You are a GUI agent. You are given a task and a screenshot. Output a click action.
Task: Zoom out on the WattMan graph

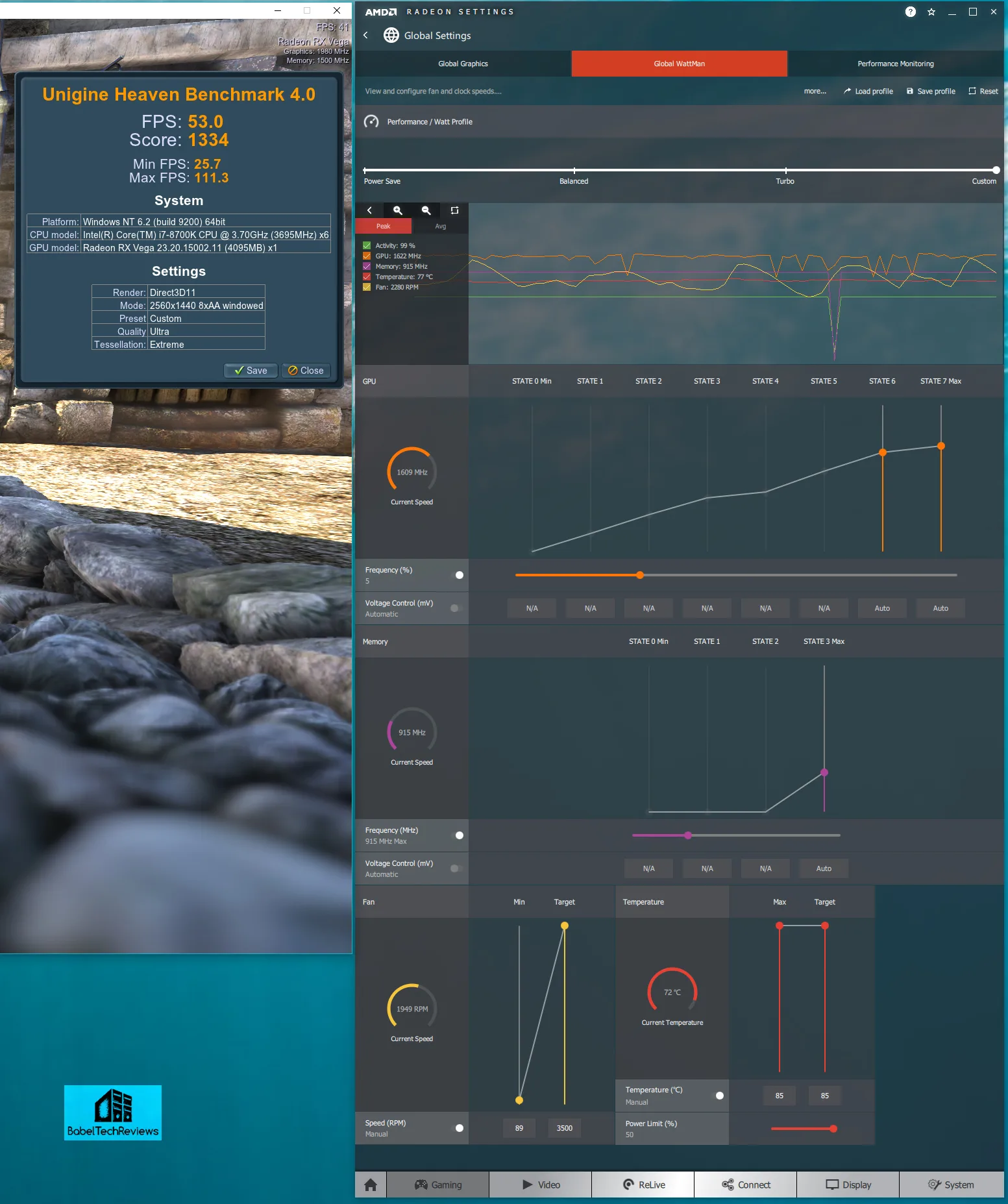(426, 210)
